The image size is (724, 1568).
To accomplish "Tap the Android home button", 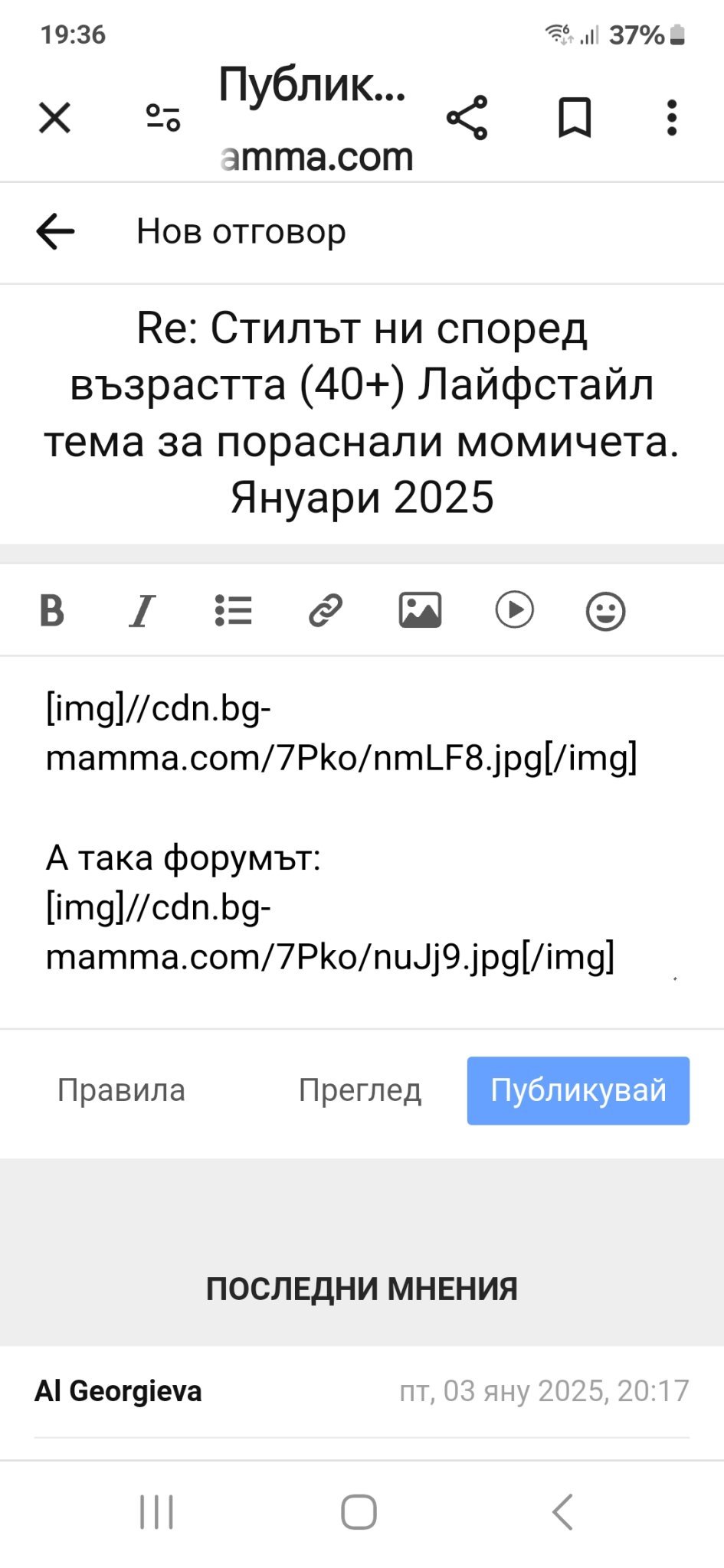I will click(x=359, y=1512).
